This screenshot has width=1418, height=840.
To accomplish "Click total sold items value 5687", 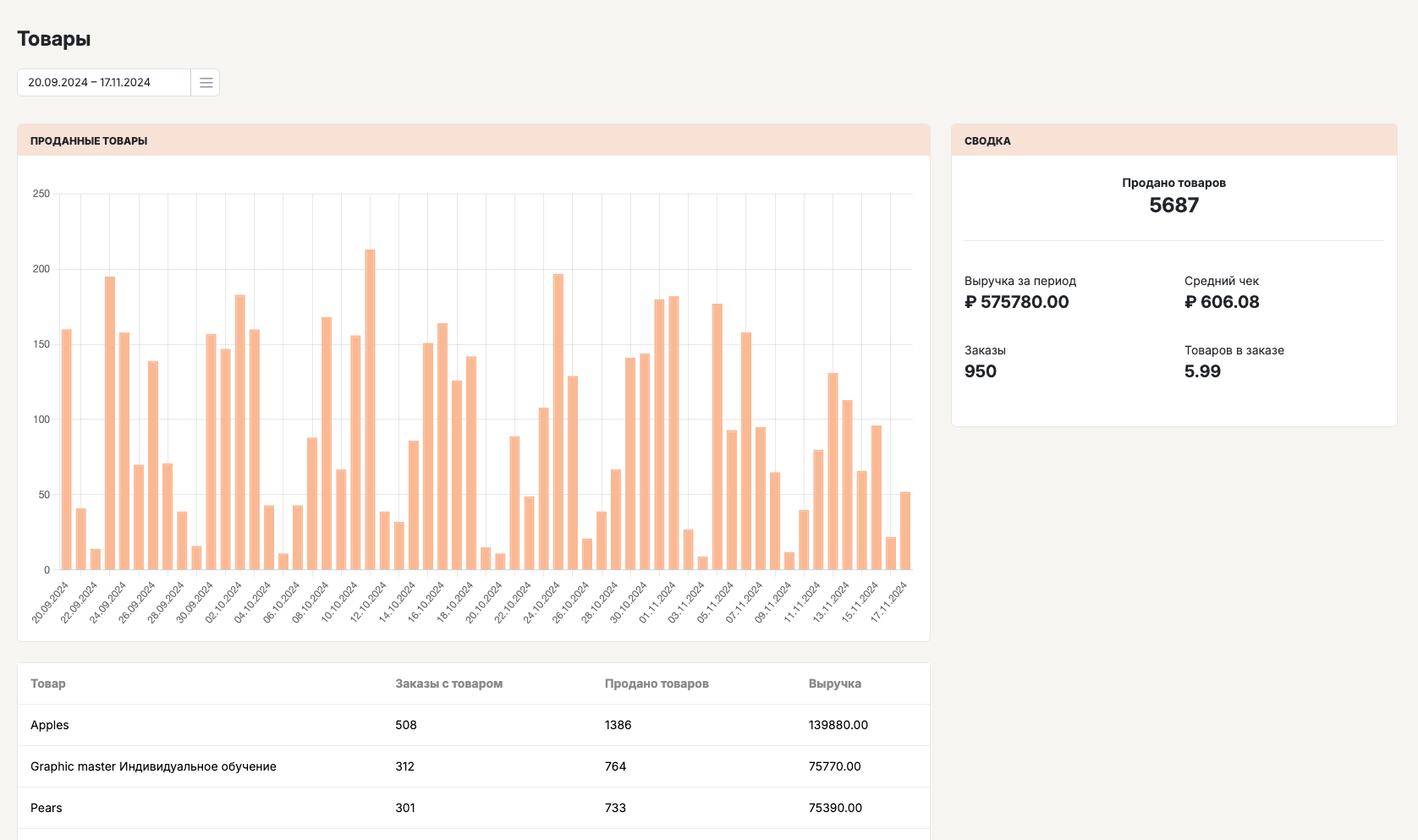I will (1173, 206).
